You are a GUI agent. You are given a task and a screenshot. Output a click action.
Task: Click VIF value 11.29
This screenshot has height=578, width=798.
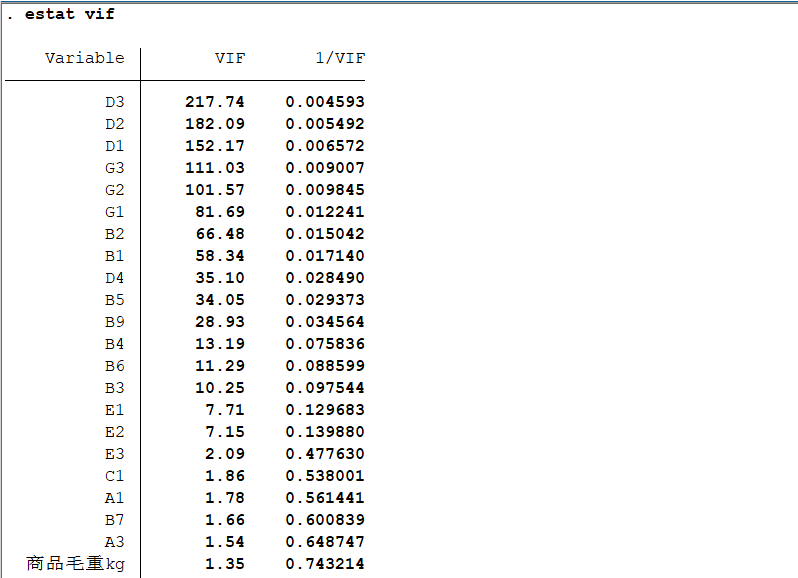220,365
